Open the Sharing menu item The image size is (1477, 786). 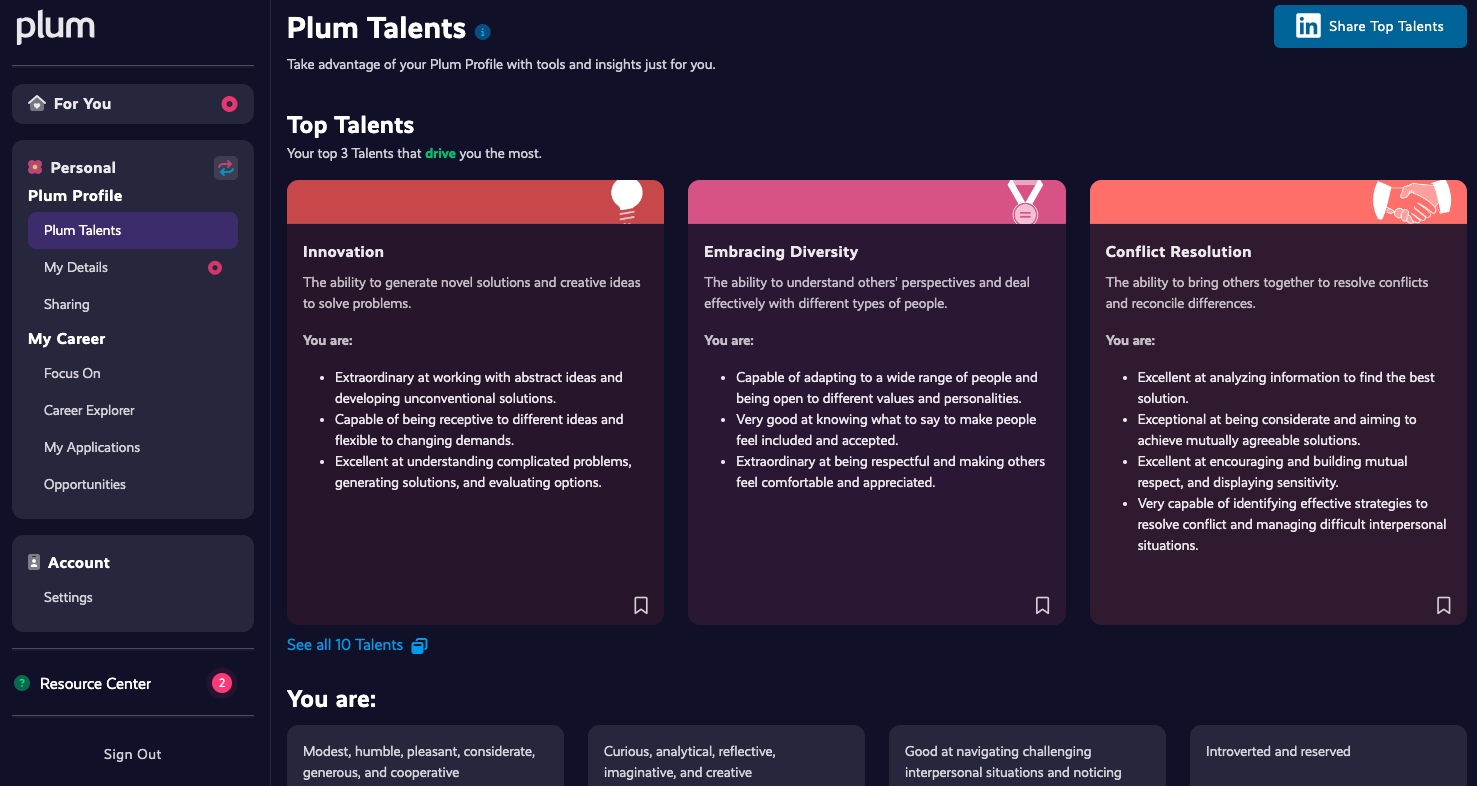(67, 304)
